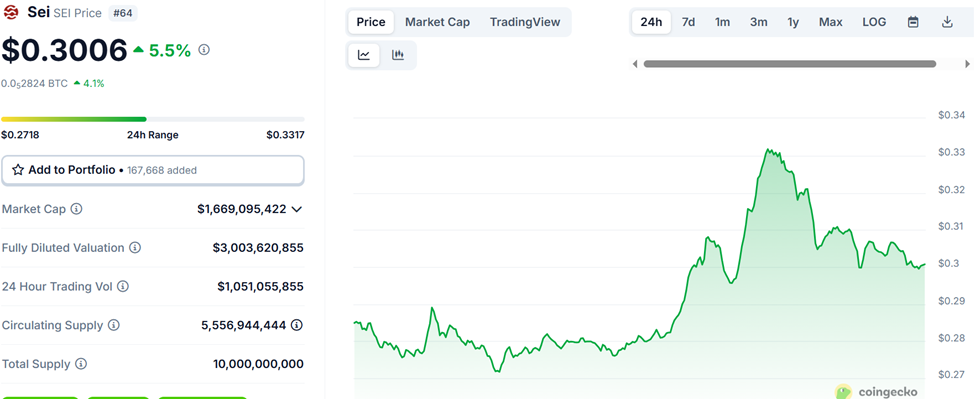975x399 pixels.
Task: Open the Fully Diluted Valuation info icon
Action: [135, 247]
